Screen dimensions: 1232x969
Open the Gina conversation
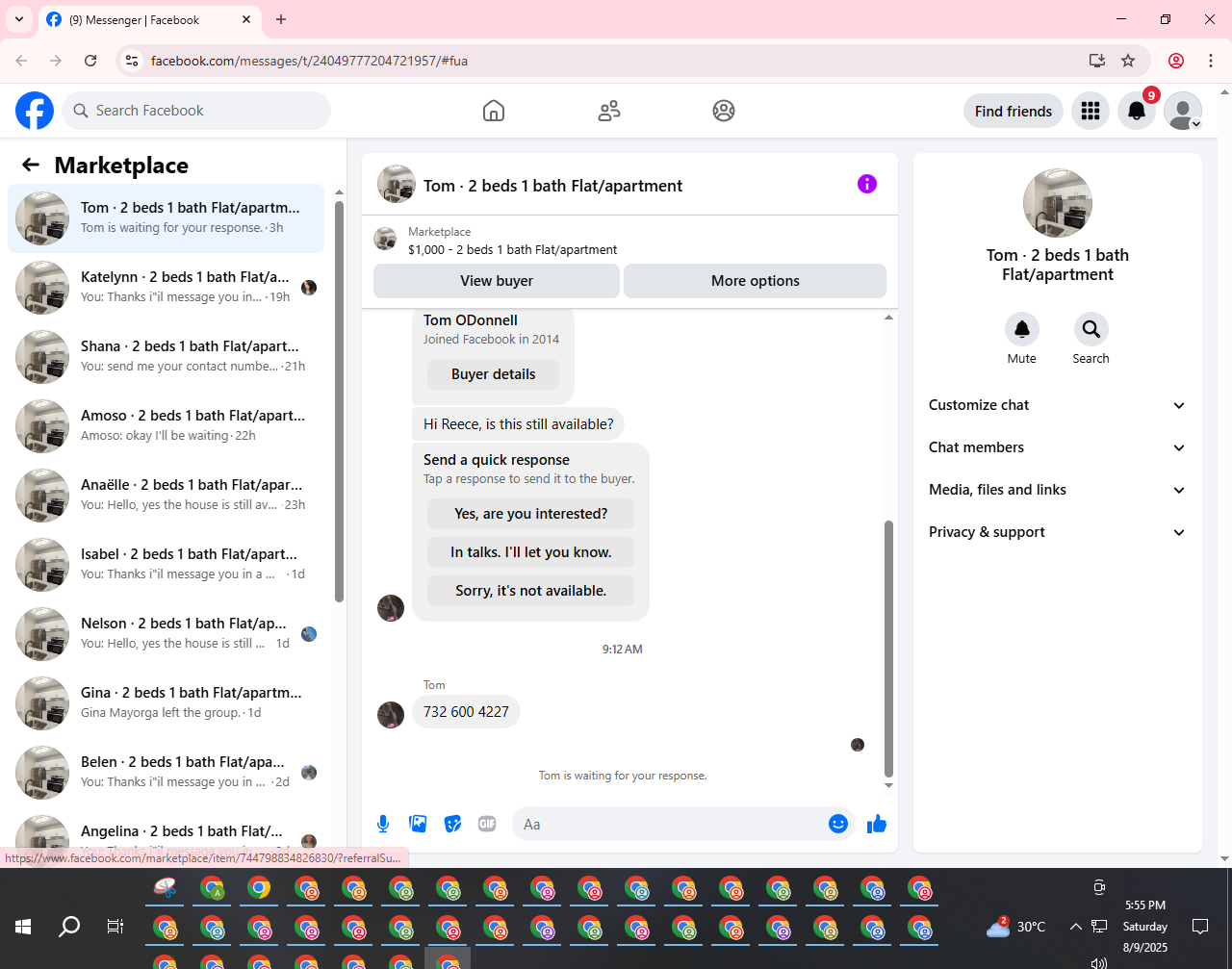[167, 703]
